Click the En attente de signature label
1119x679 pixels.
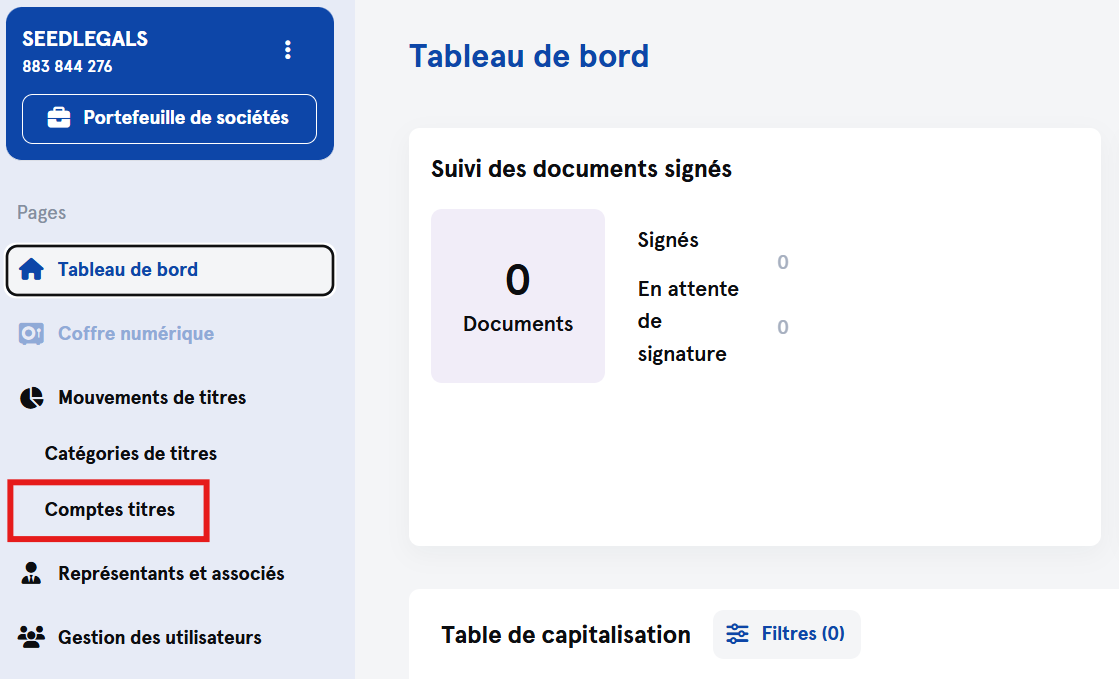pyautogui.click(x=688, y=321)
